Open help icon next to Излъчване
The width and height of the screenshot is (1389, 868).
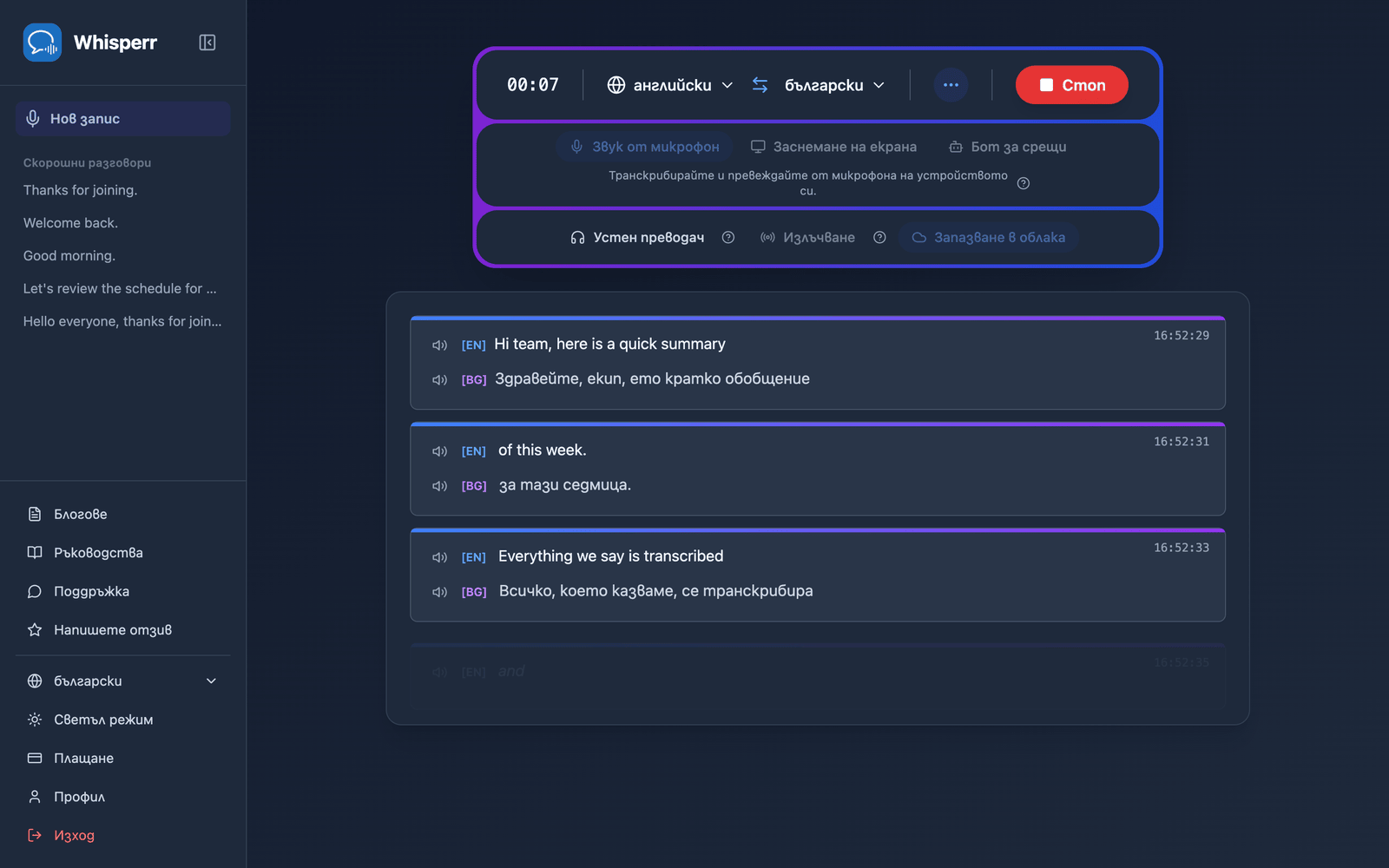(879, 237)
